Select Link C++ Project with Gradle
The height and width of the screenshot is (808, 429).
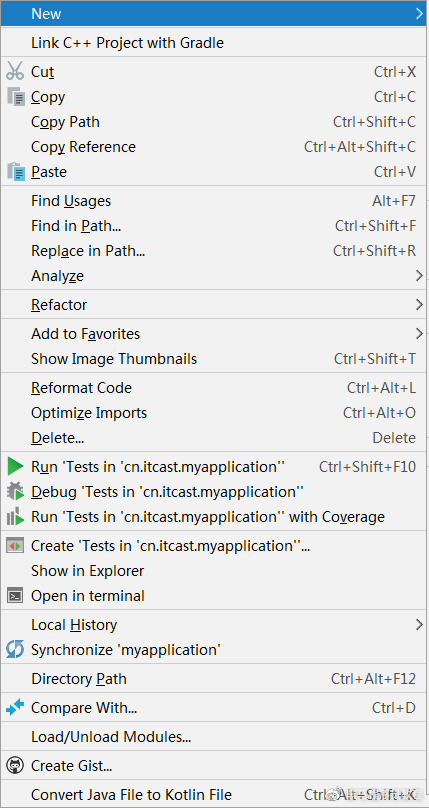pos(214,43)
